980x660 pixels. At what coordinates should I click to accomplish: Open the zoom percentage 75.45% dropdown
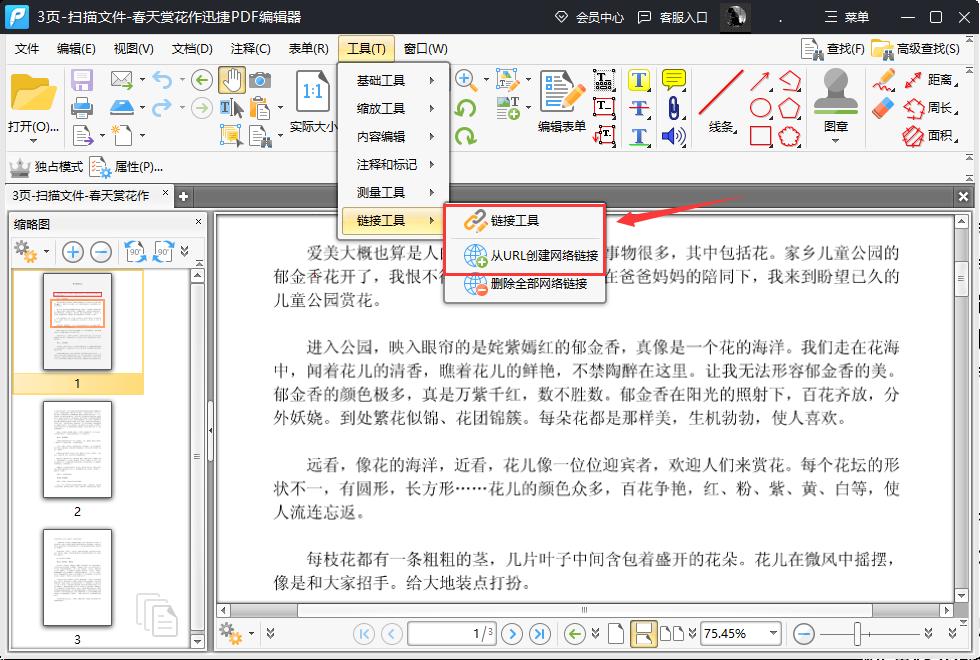775,633
